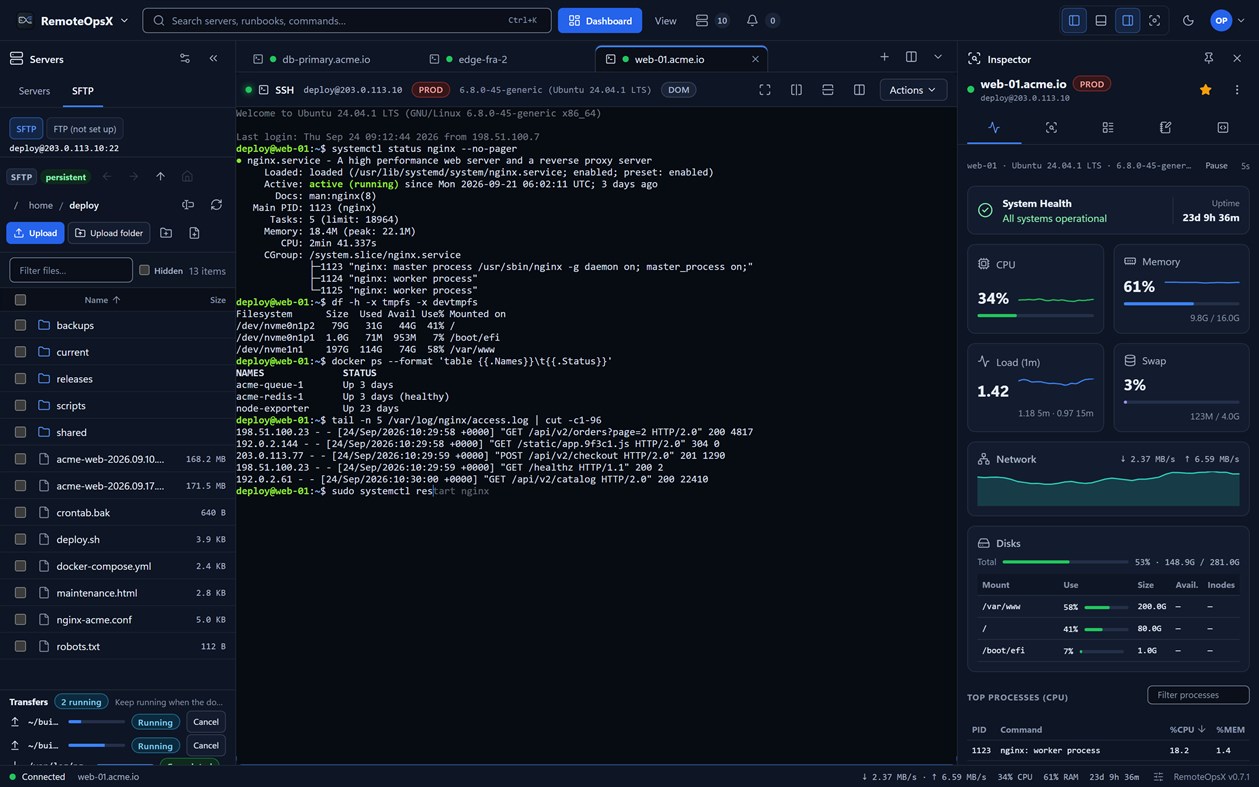Focus the search servers and commands field
Viewport: 1259px width, 787px height.
coord(347,20)
